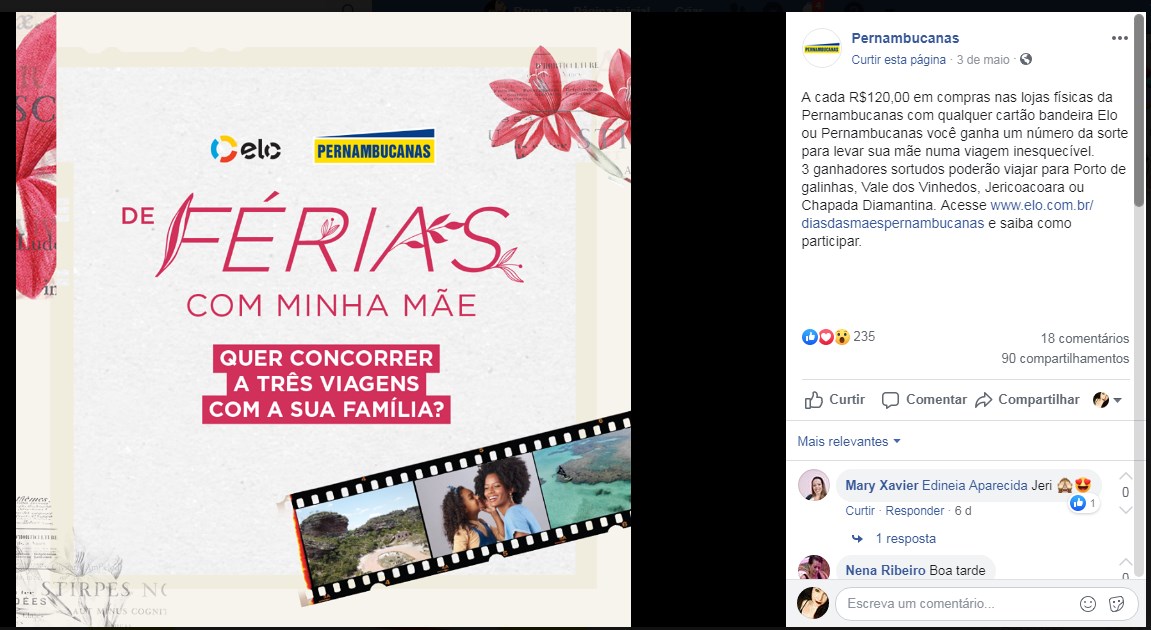Click the Comentar speech bubble icon
1151x630 pixels.
tap(890, 400)
